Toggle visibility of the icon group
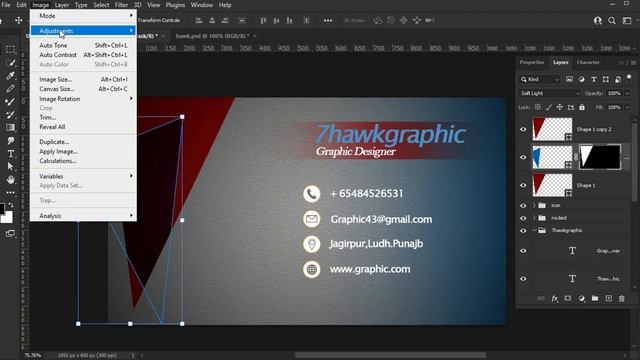The height and width of the screenshot is (360, 640). tap(523, 205)
